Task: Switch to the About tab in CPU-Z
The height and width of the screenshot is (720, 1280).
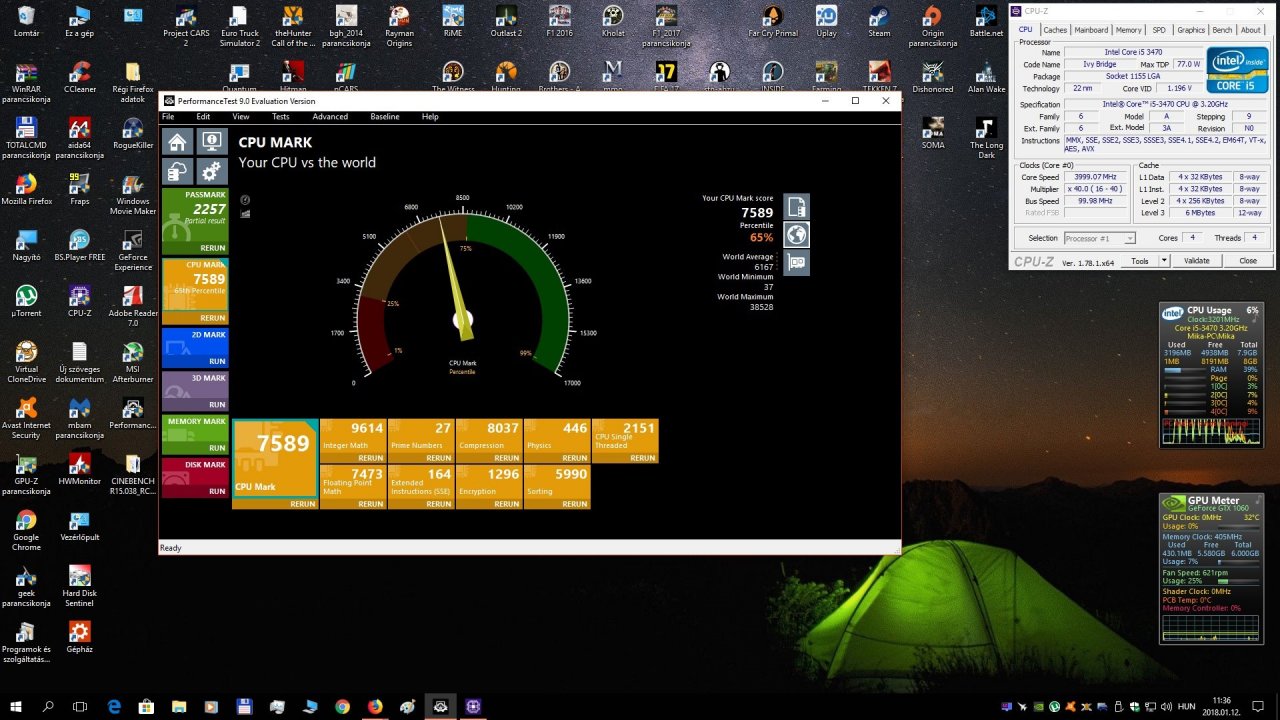Action: pyautogui.click(x=1251, y=30)
